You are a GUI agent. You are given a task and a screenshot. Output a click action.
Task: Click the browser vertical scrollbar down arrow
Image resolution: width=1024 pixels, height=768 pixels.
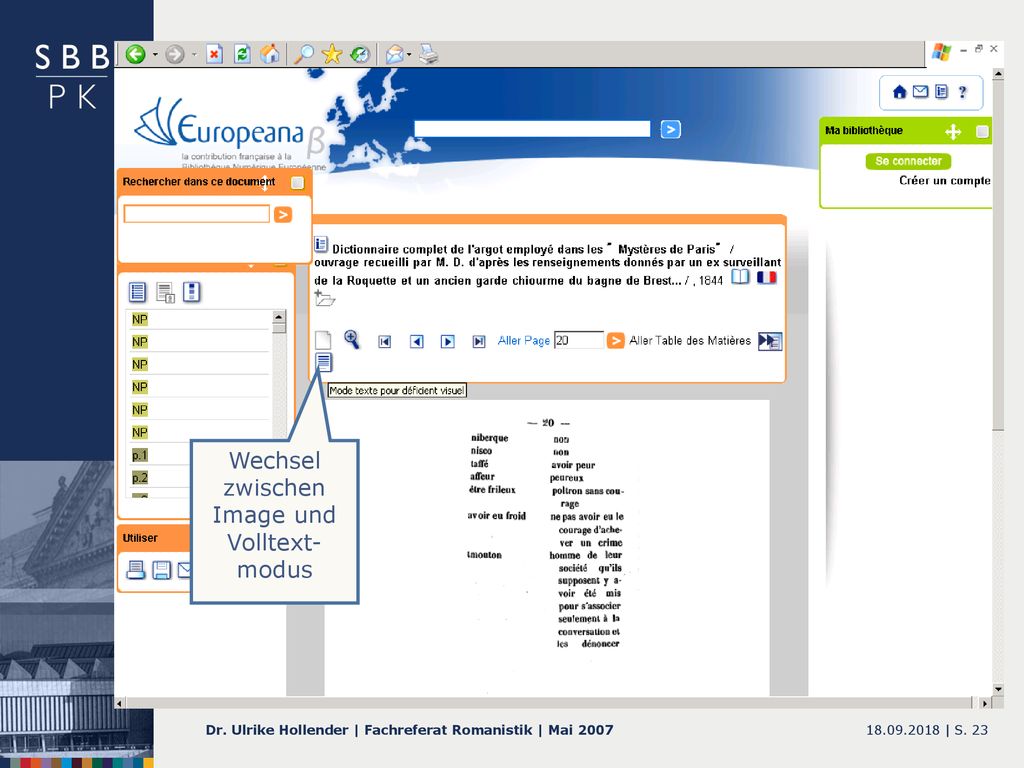coord(998,689)
